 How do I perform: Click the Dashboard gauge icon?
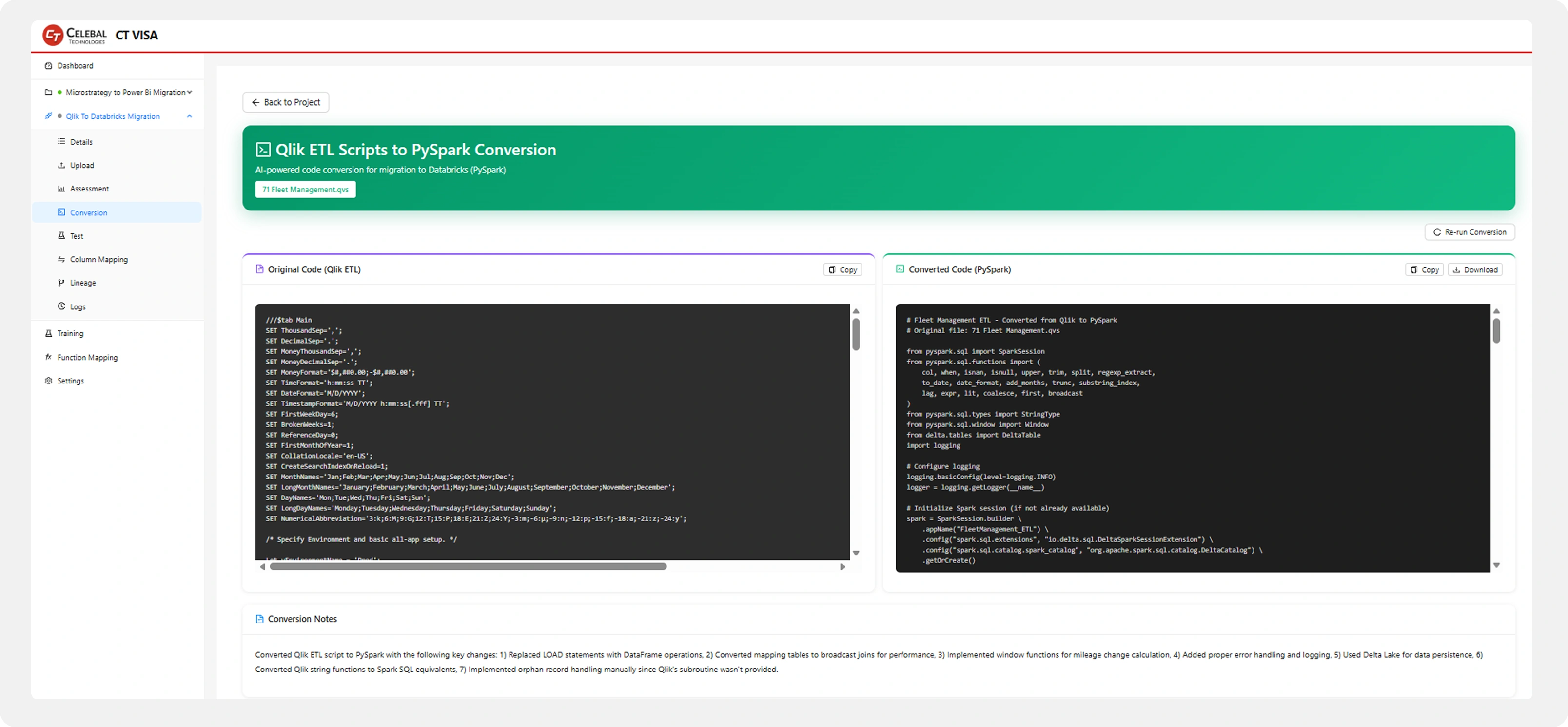[x=49, y=66]
